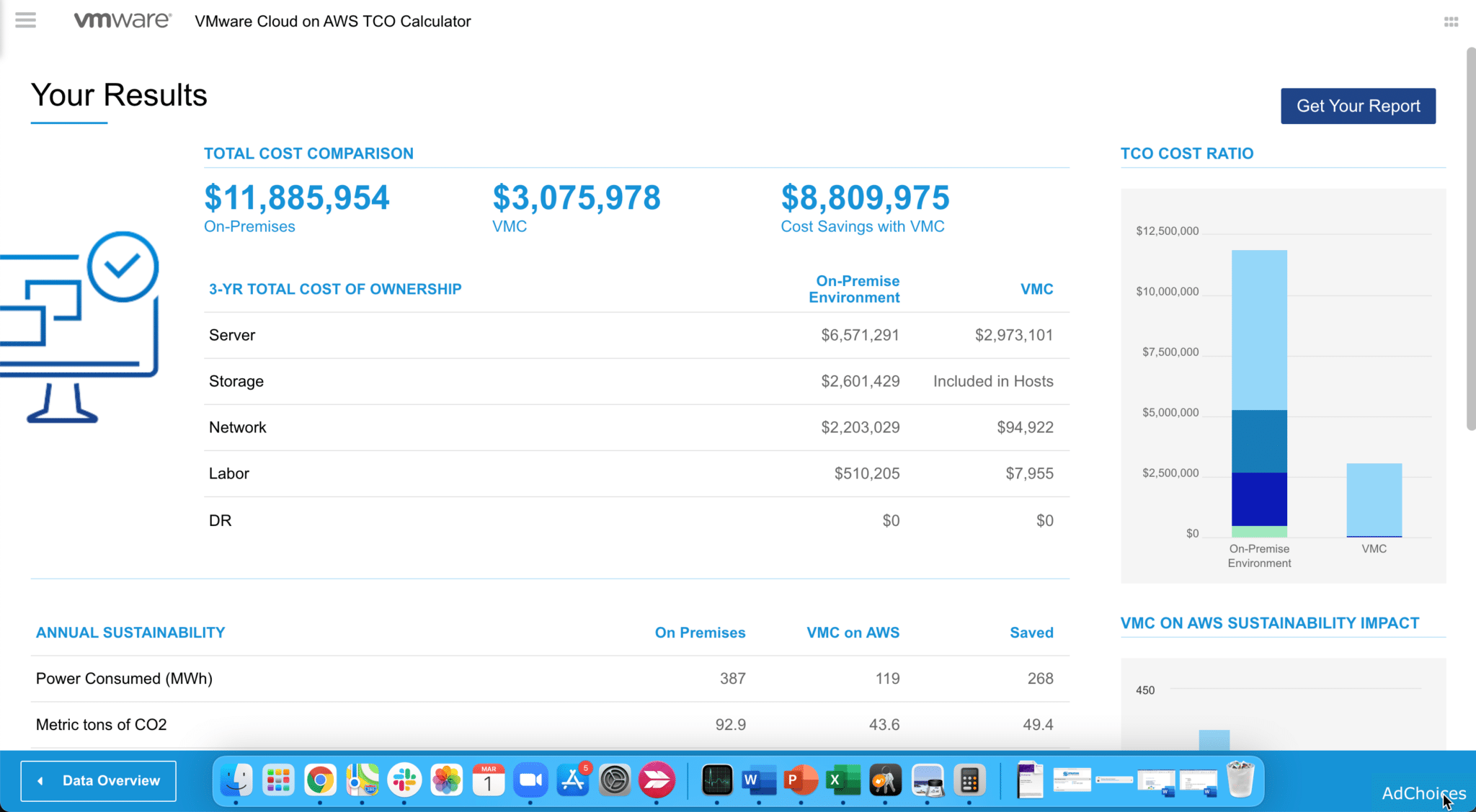This screenshot has height=812, width=1476.
Task: Click the TCO COST RATIO heading
Action: (1187, 153)
